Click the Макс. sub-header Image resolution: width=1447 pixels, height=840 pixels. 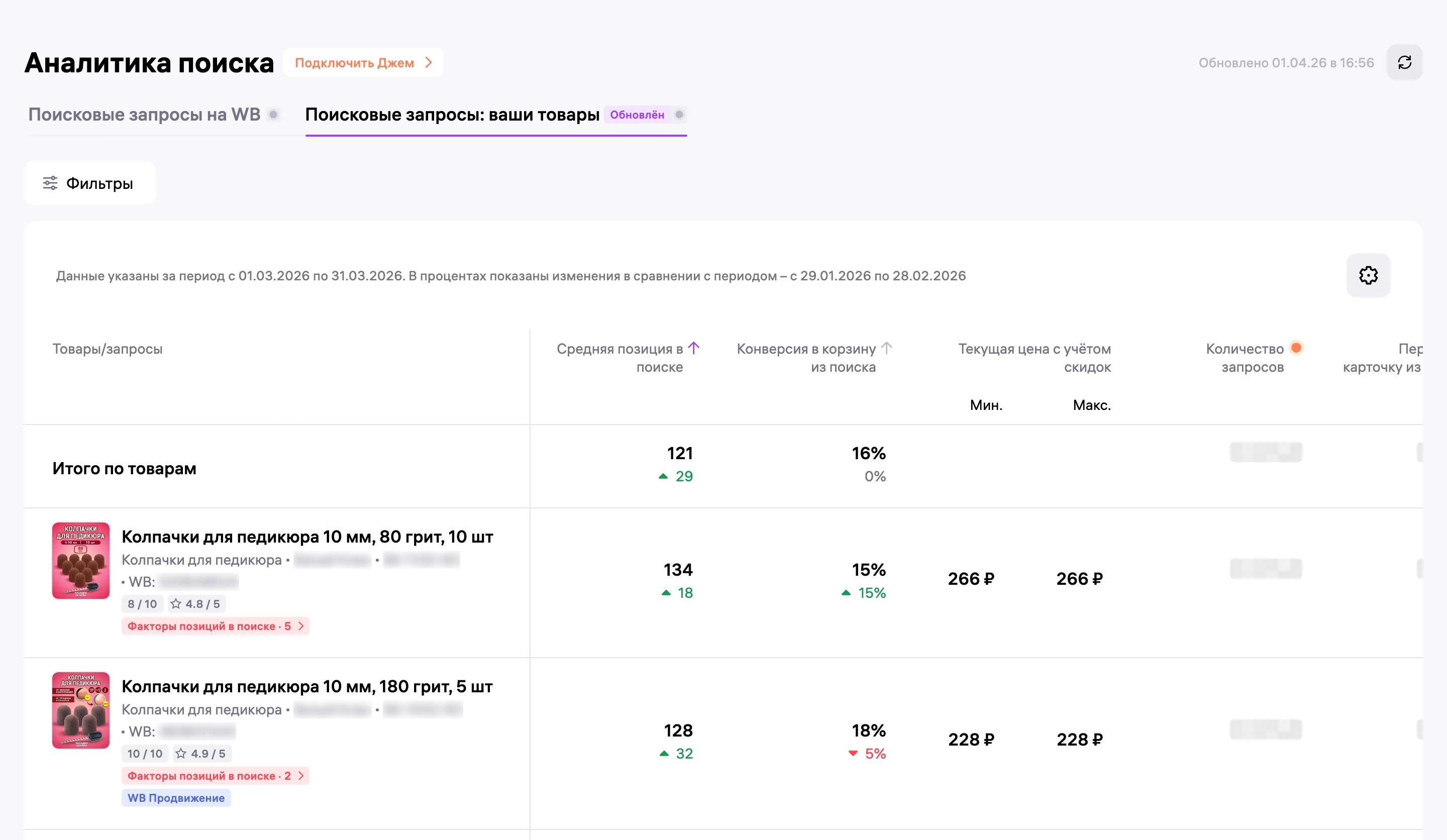pos(1092,405)
